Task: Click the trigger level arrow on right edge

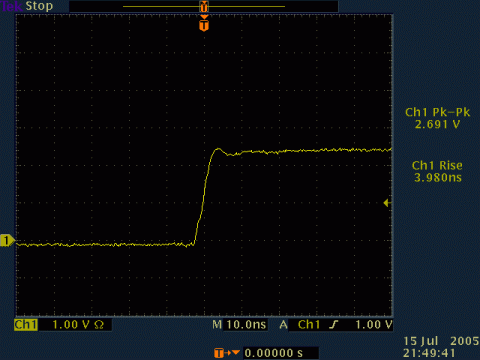Action: click(387, 203)
